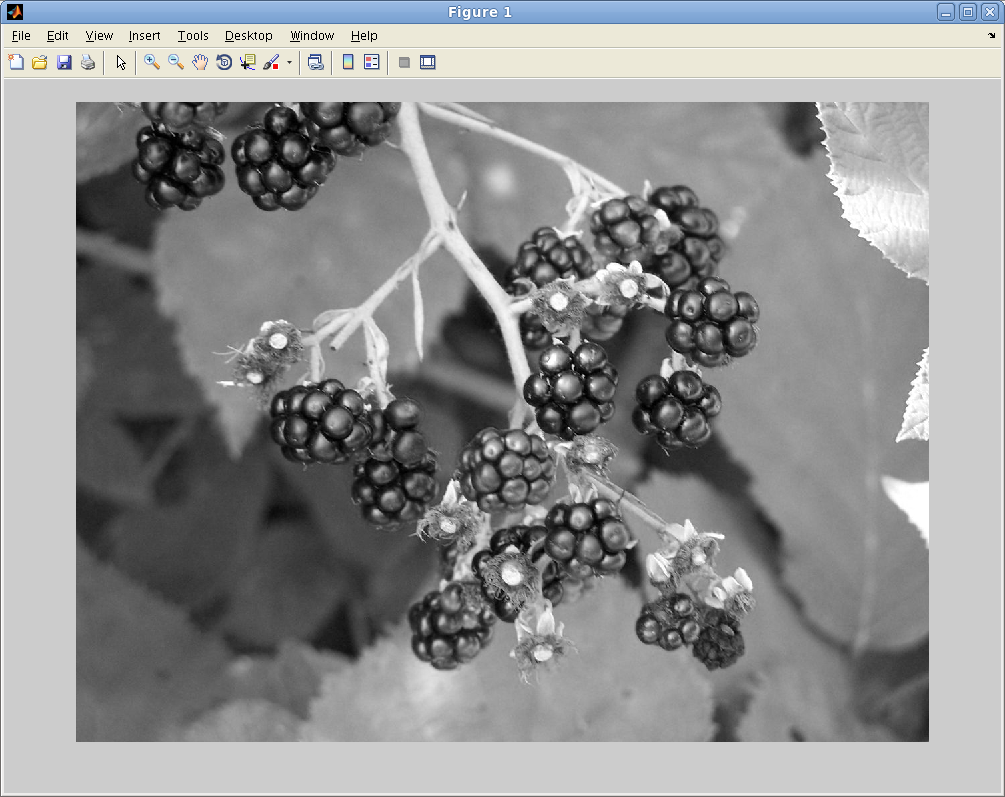The width and height of the screenshot is (1005, 797).
Task: Open the Window menu
Action: (x=312, y=36)
